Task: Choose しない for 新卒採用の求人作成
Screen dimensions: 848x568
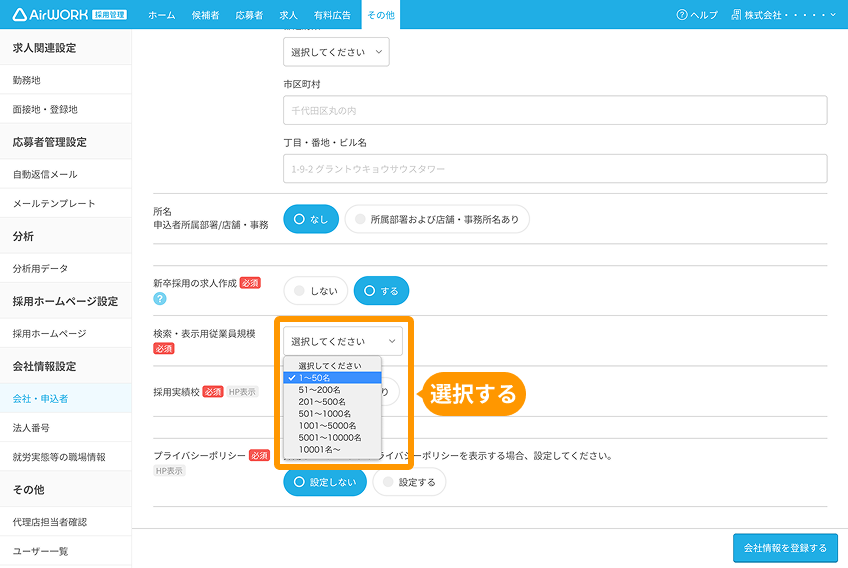Action: [x=316, y=291]
